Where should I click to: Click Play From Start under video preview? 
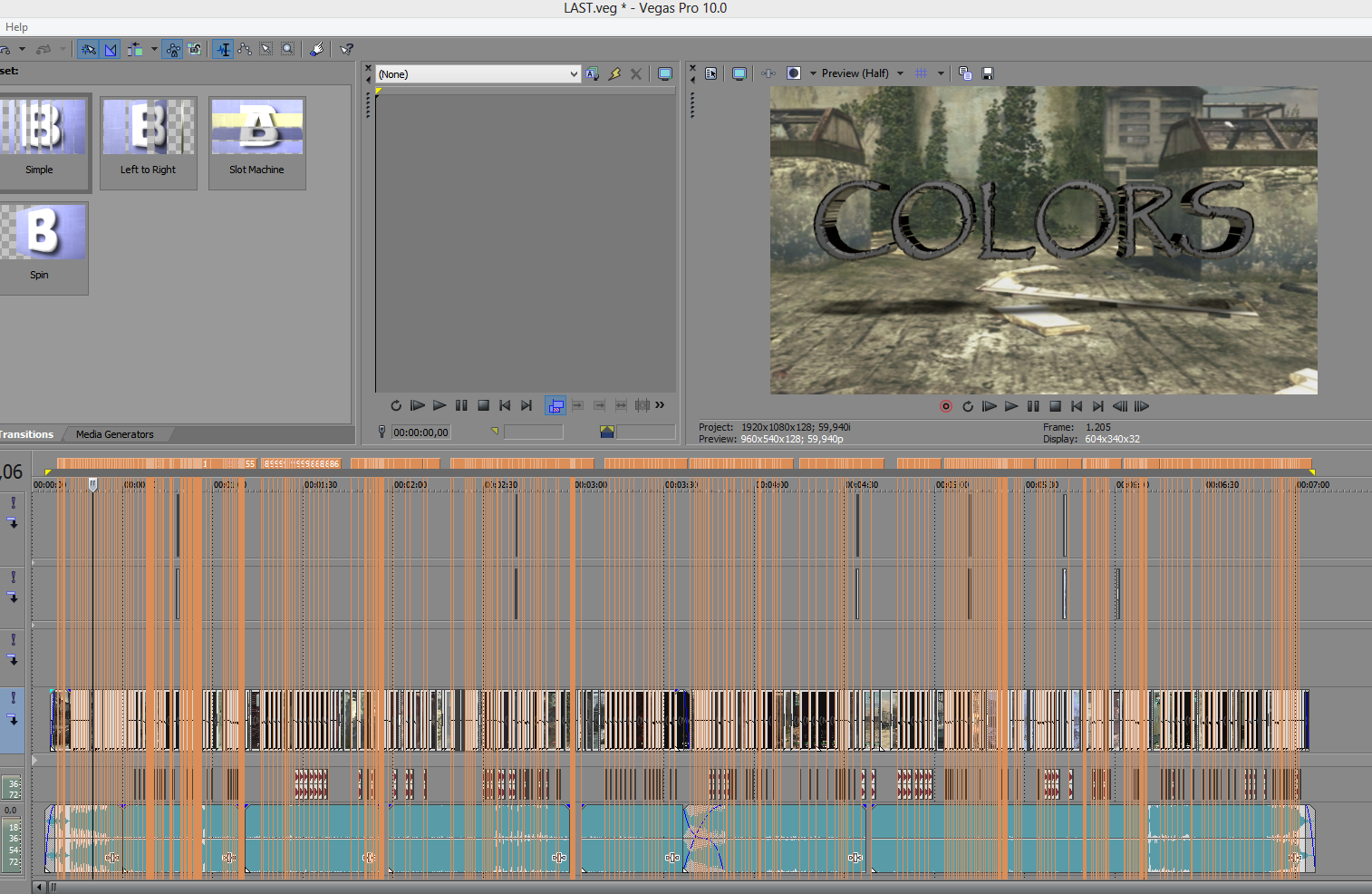click(x=990, y=406)
